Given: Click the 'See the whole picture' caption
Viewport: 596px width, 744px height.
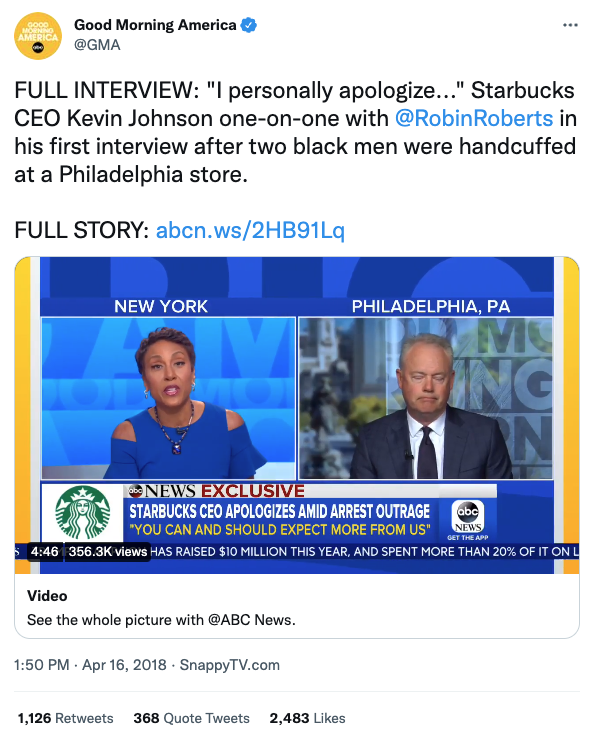Looking at the screenshot, I should click(161, 620).
